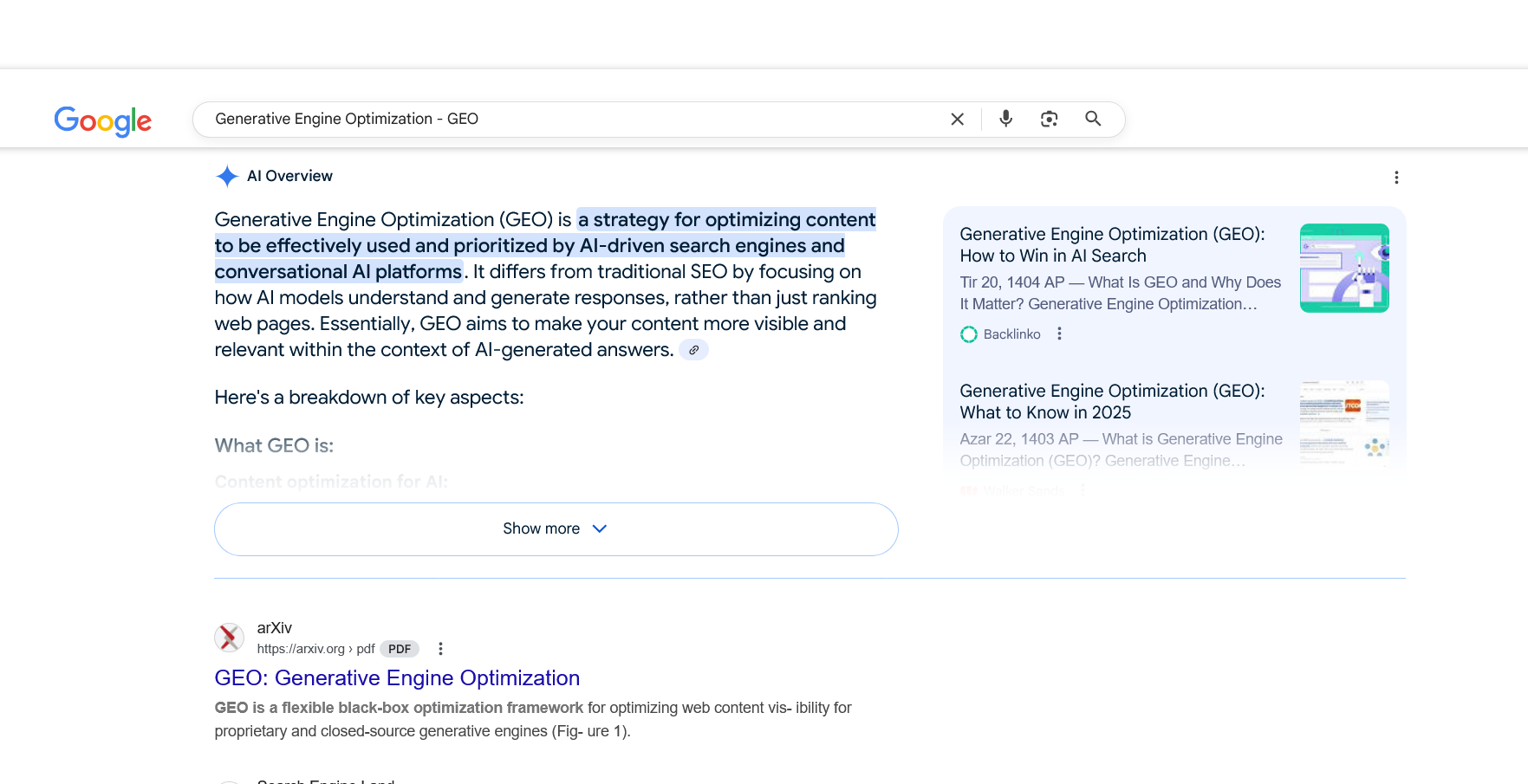1528x784 pixels.
Task: Click the 'AI Overview' label
Action: click(289, 176)
